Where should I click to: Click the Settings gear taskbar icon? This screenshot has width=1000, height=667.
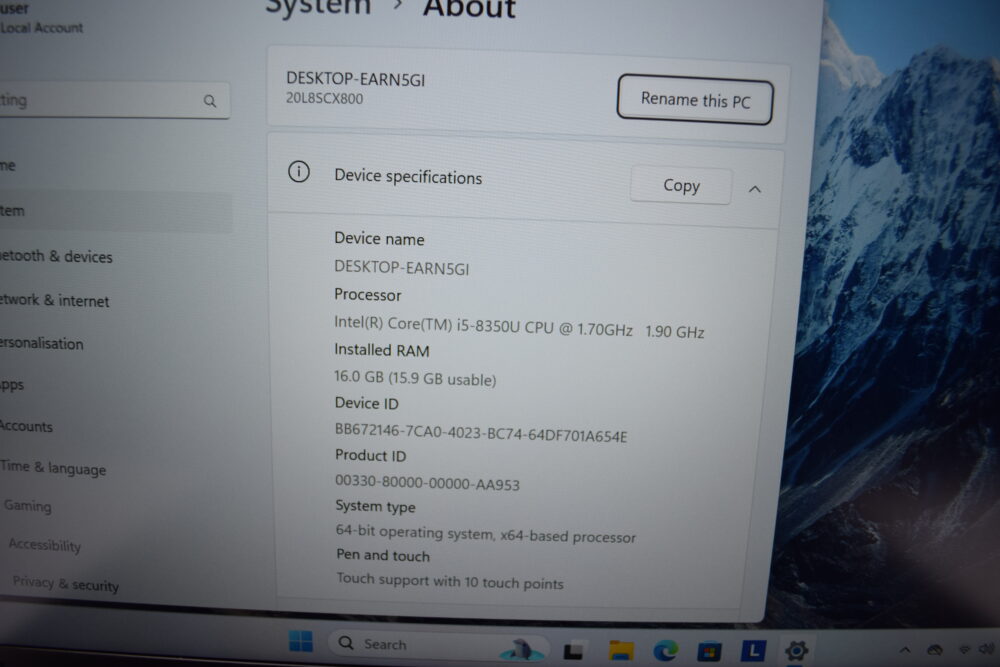[796, 650]
